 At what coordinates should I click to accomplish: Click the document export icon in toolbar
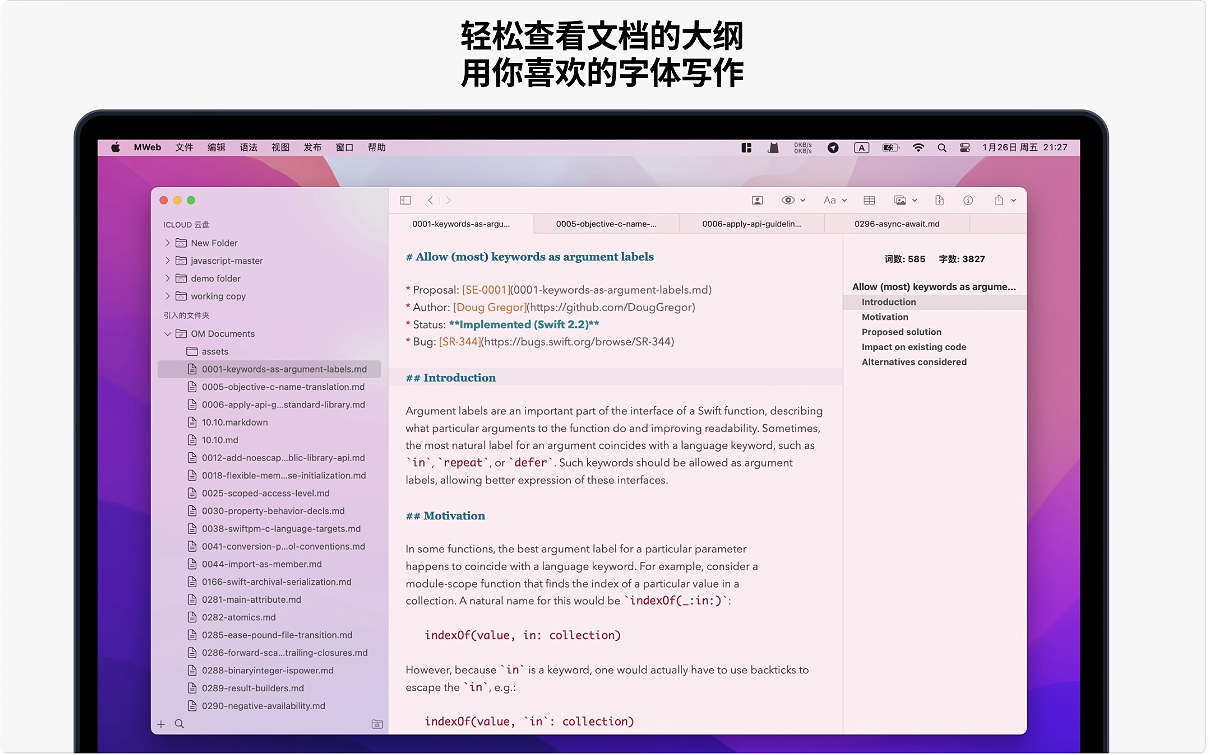point(939,200)
